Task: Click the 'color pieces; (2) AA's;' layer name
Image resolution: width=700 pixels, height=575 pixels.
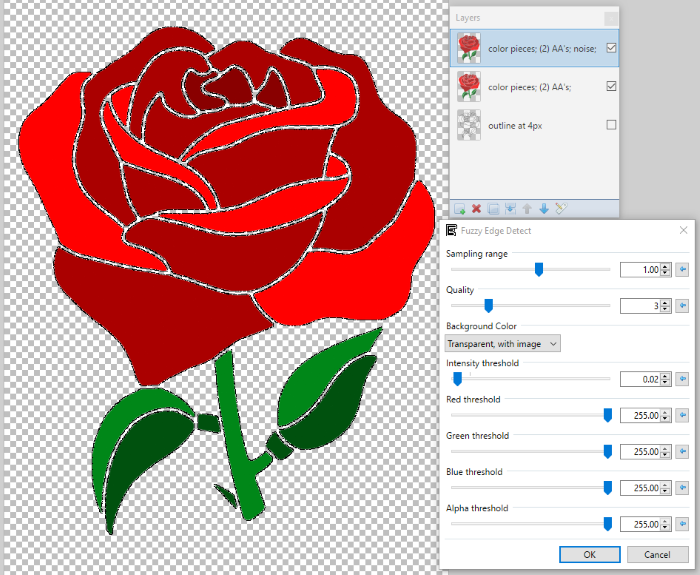Action: (x=529, y=87)
